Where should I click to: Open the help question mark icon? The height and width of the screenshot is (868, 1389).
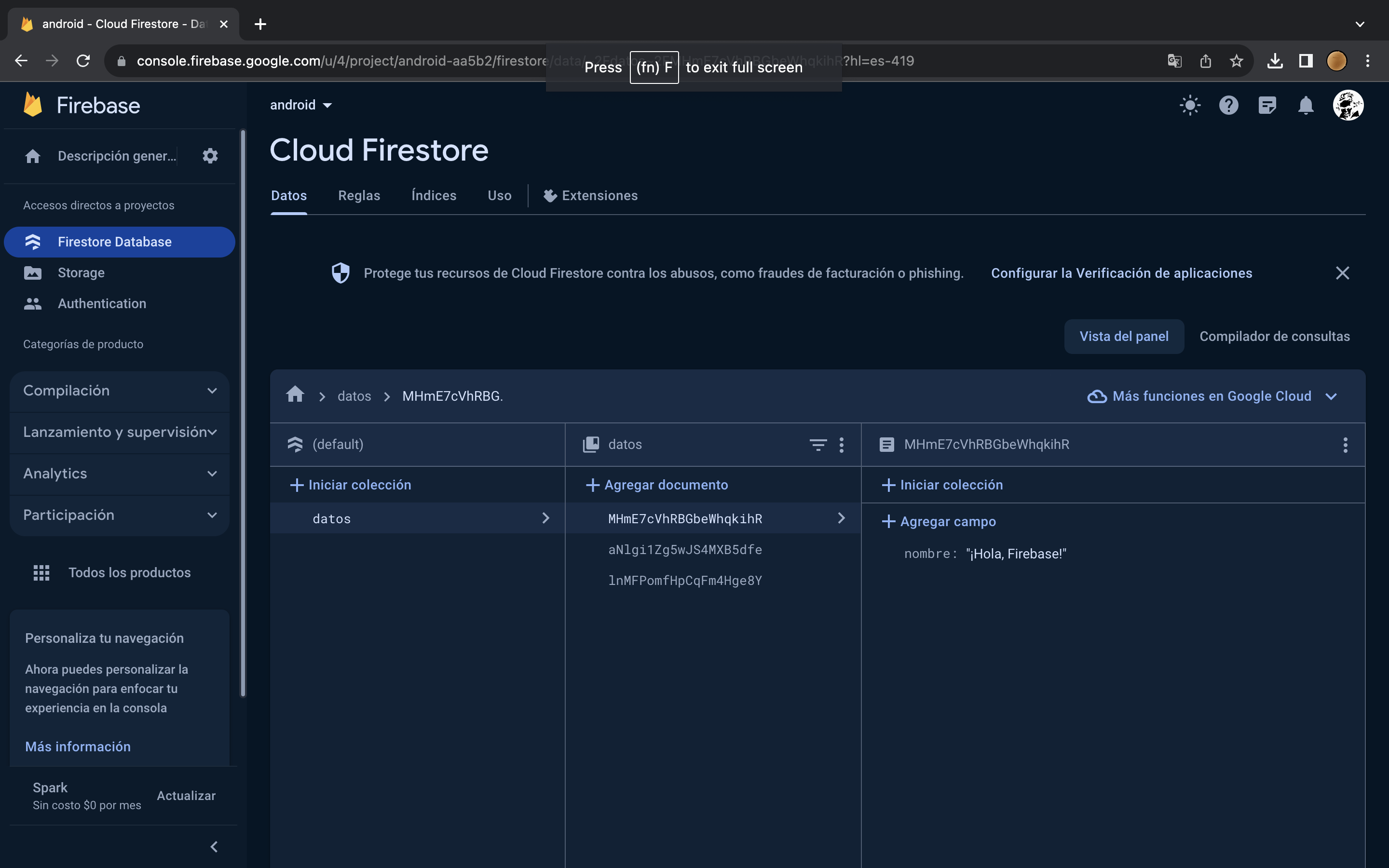click(1228, 106)
